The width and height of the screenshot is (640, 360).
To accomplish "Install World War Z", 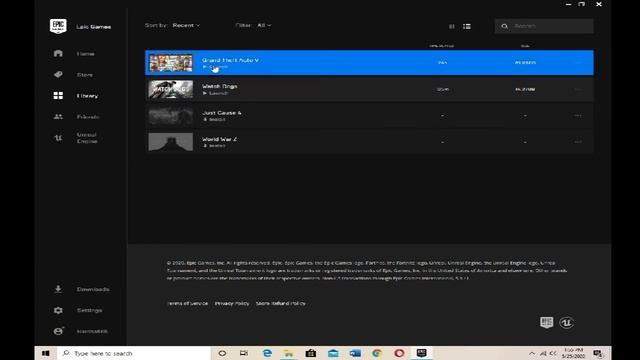I will pos(214,146).
